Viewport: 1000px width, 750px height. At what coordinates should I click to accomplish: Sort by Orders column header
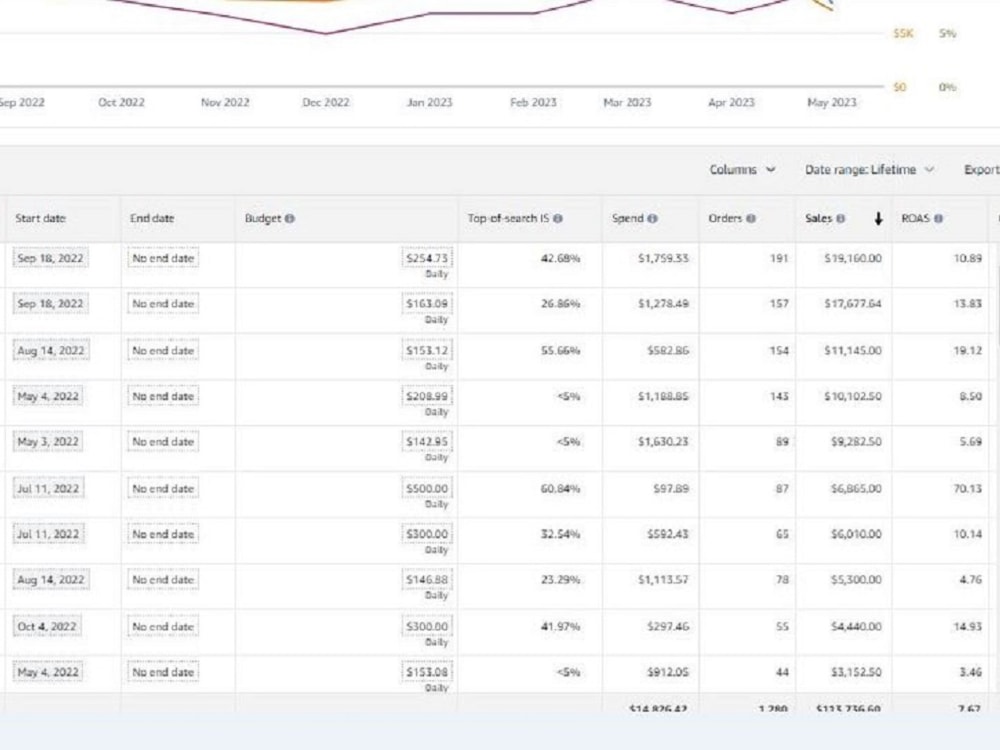click(725, 218)
